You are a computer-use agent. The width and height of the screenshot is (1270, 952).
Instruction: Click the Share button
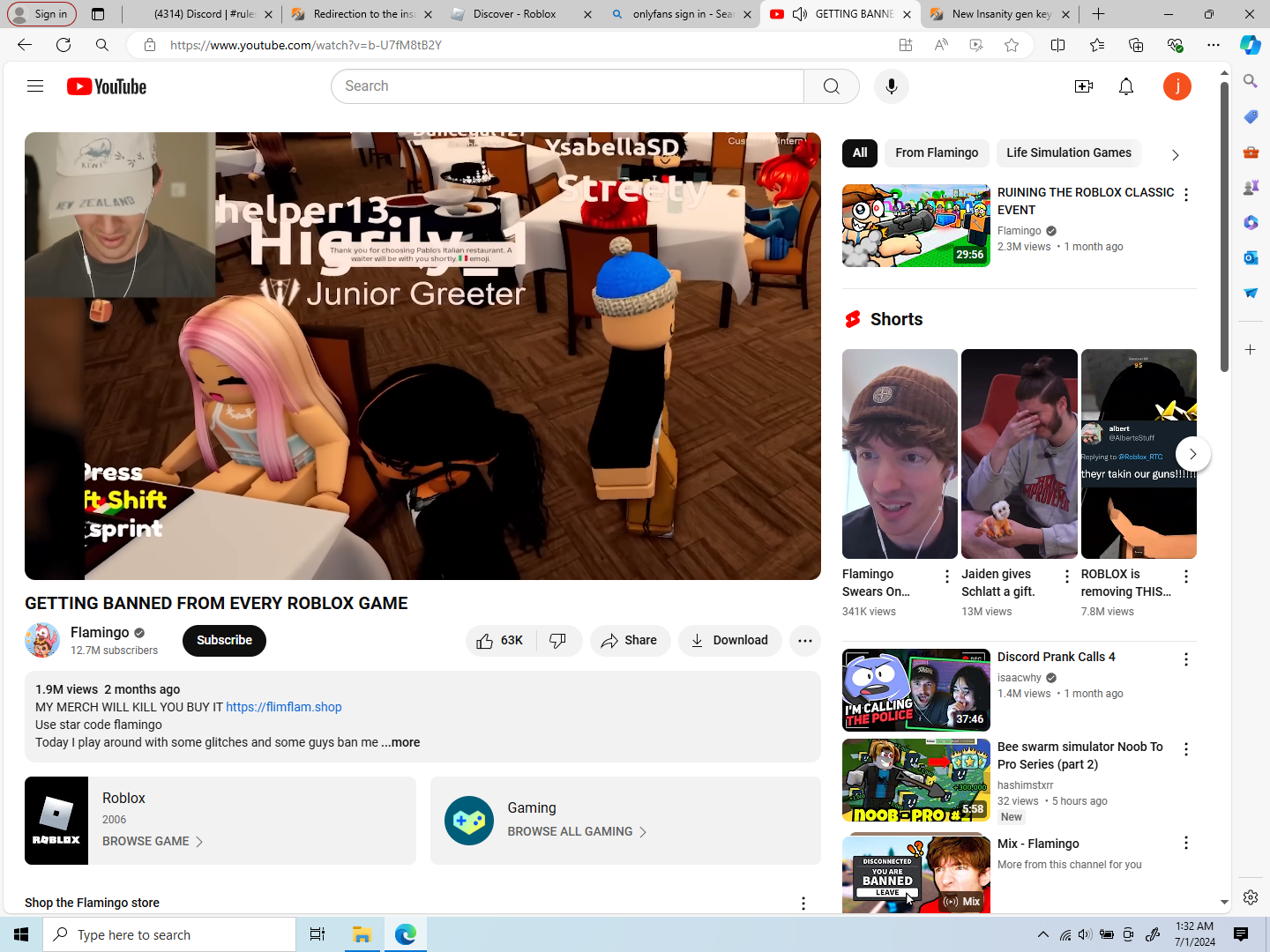click(x=630, y=641)
